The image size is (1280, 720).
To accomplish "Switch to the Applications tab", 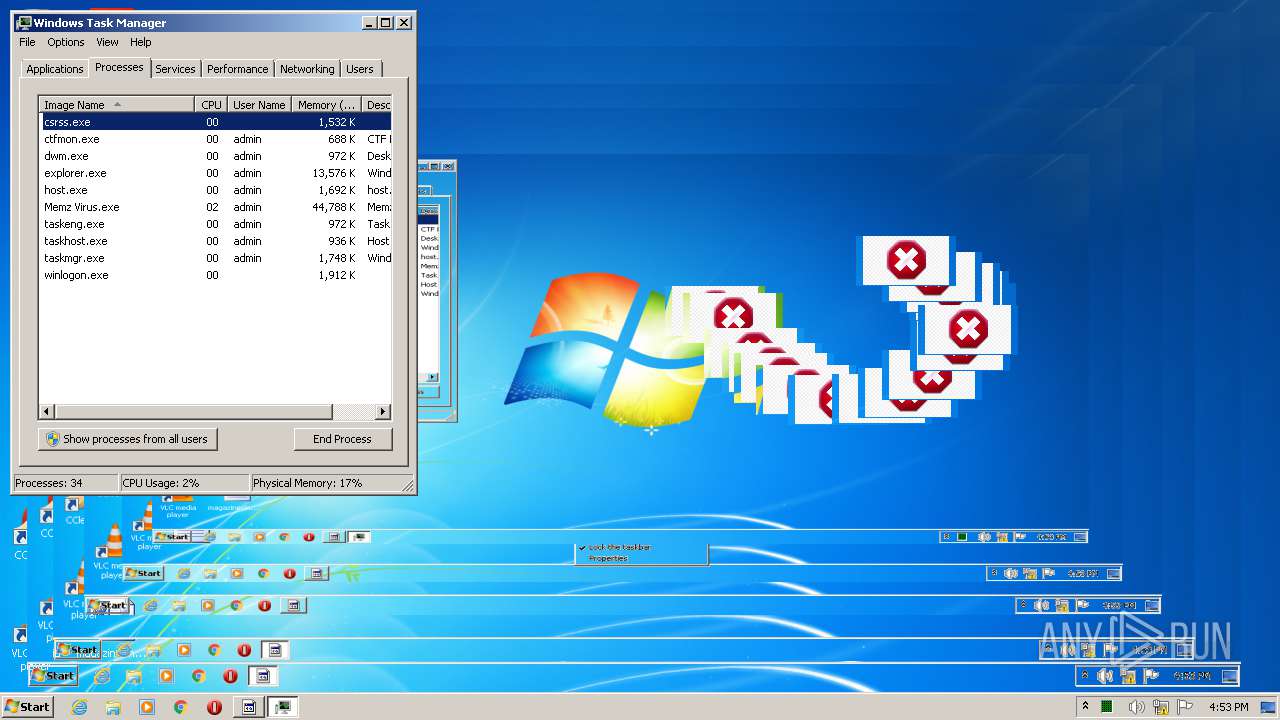I will coord(54,69).
